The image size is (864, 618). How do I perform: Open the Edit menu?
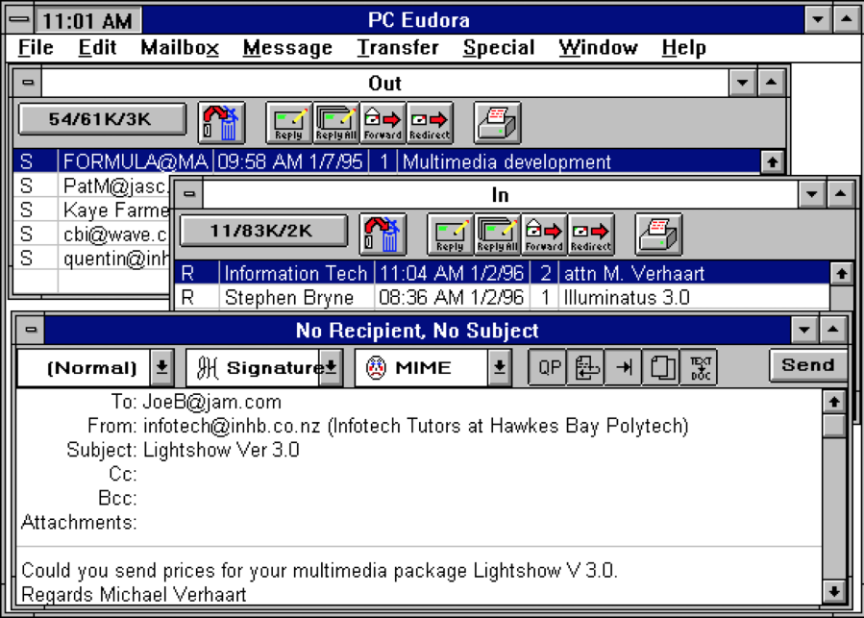click(x=97, y=48)
